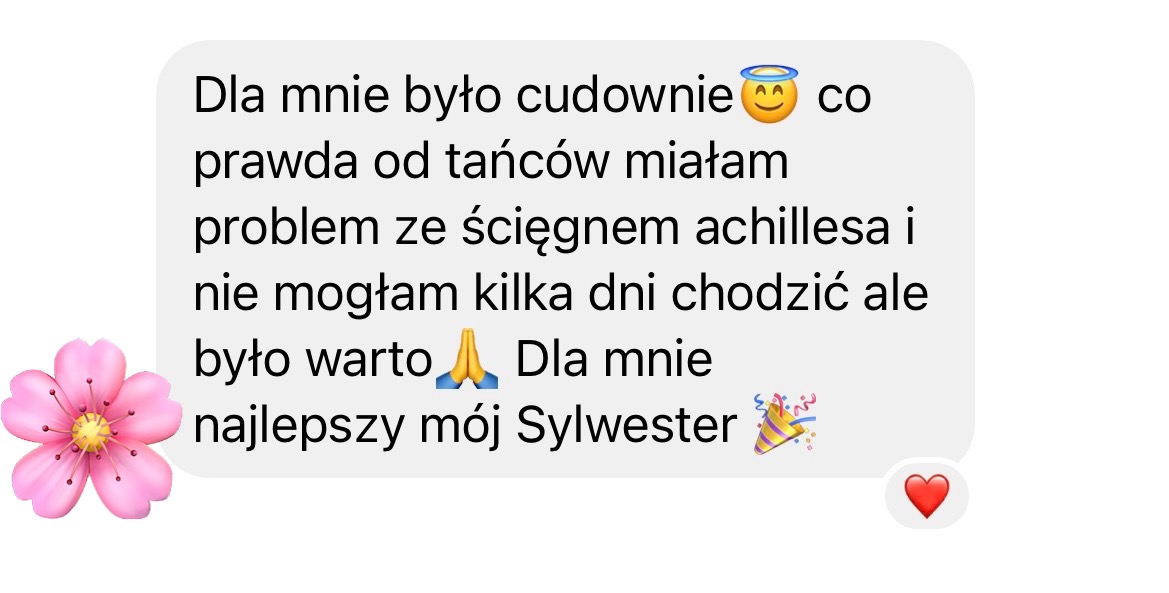Click the halo smiley emoji
Viewport: 1169px width, 593px height.
tap(769, 94)
